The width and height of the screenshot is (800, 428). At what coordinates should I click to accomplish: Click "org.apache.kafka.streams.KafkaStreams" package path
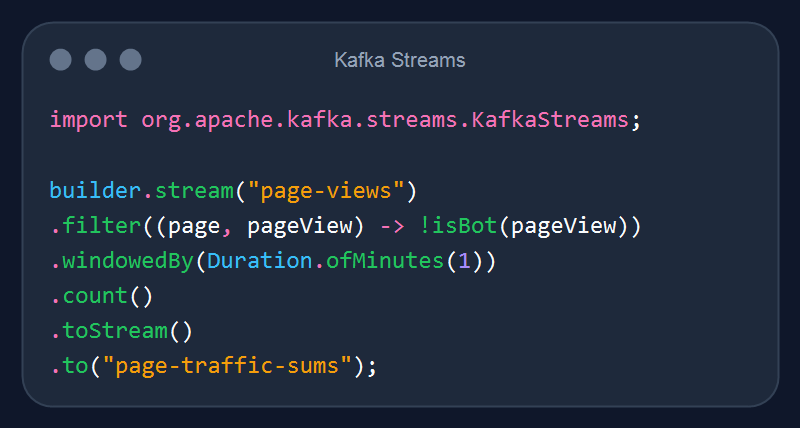[385, 120]
